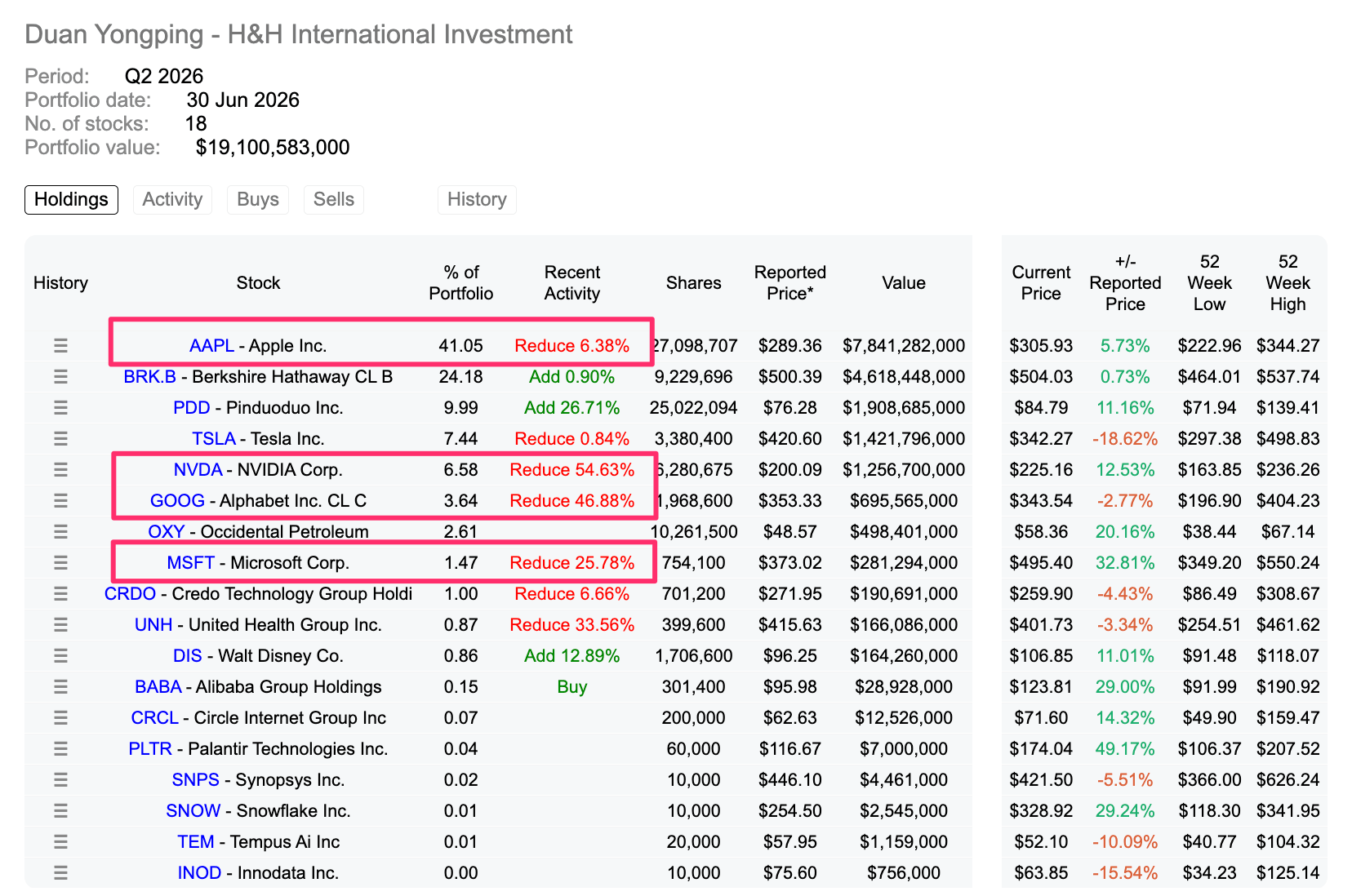
Task: Select the portfolio value '$19,100,583,000'
Action: 273,148
